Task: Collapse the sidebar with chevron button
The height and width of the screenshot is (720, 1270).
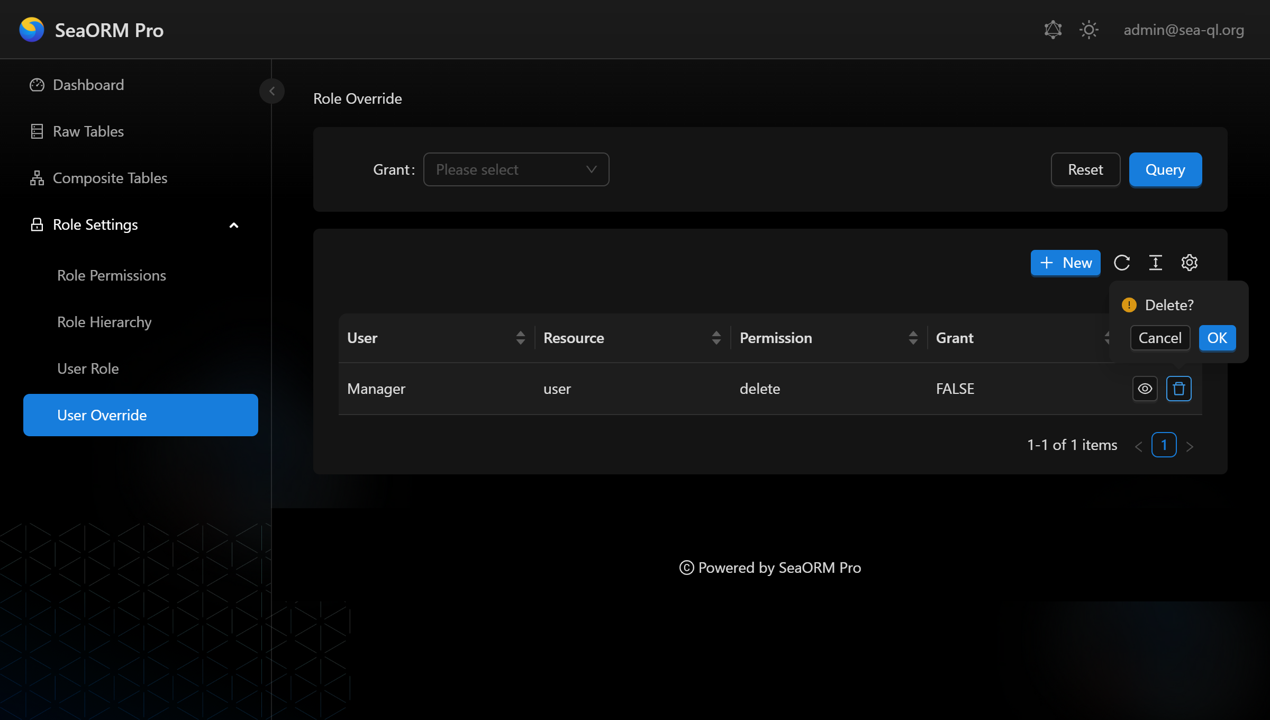Action: tap(272, 91)
